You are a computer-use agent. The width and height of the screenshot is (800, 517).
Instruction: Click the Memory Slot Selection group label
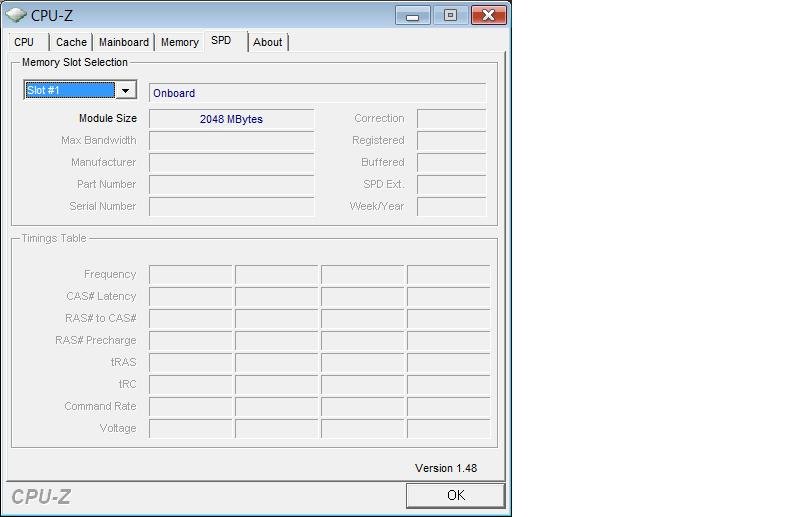pos(74,62)
